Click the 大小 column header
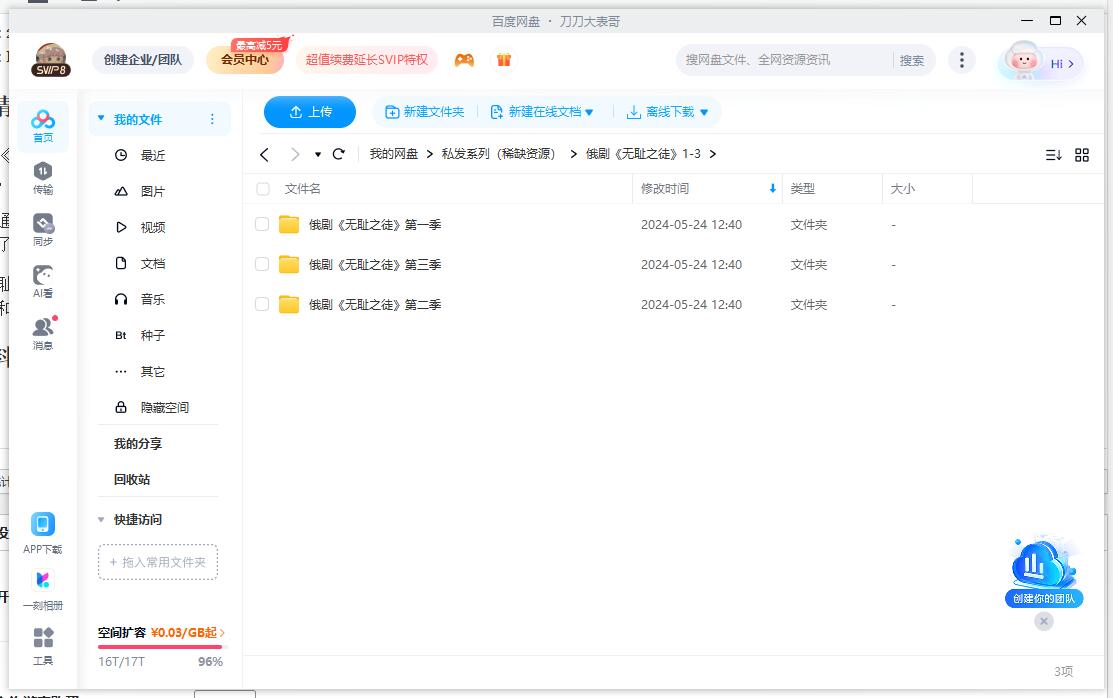The image size is (1113, 698). [x=902, y=189]
